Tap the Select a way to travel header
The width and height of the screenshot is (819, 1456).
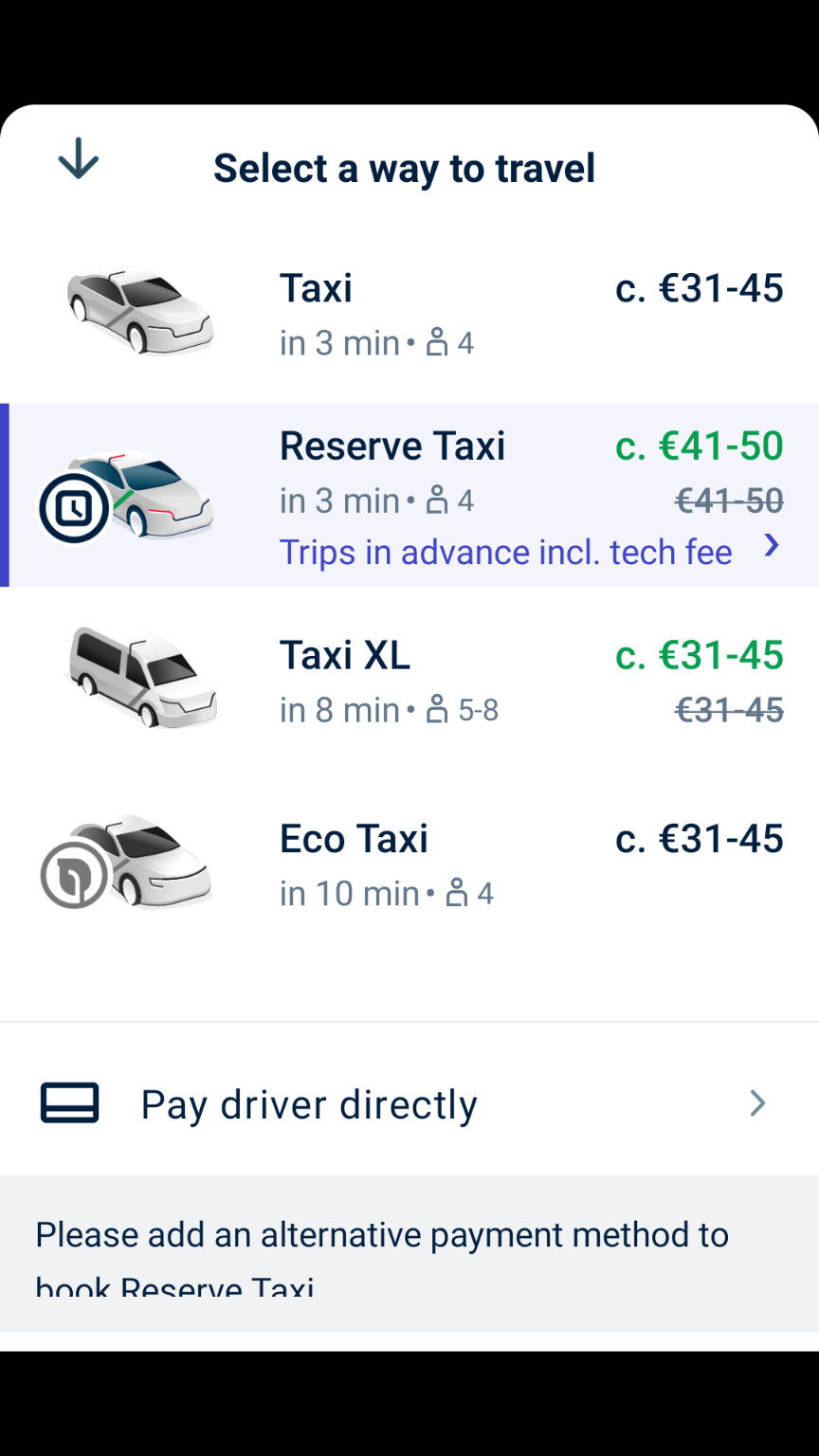[x=405, y=169]
